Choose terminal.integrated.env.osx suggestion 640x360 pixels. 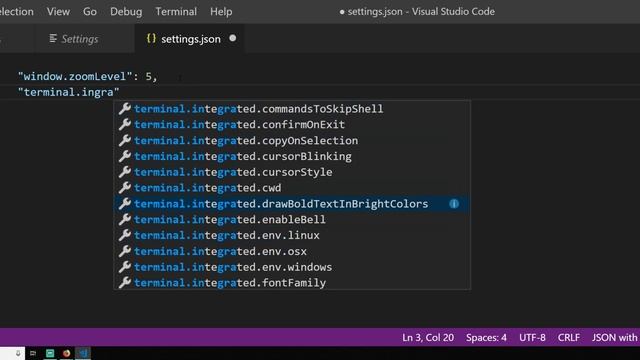pos(292,251)
